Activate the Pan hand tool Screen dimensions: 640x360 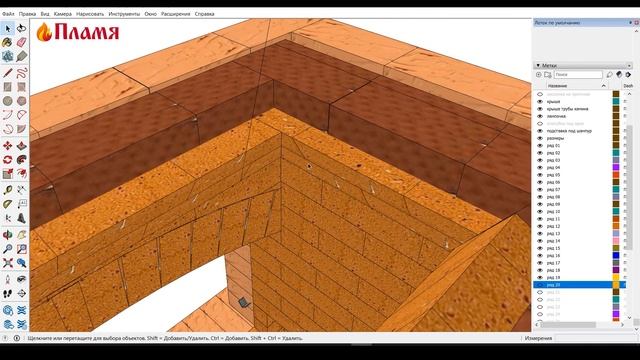pyautogui.click(x=22, y=235)
